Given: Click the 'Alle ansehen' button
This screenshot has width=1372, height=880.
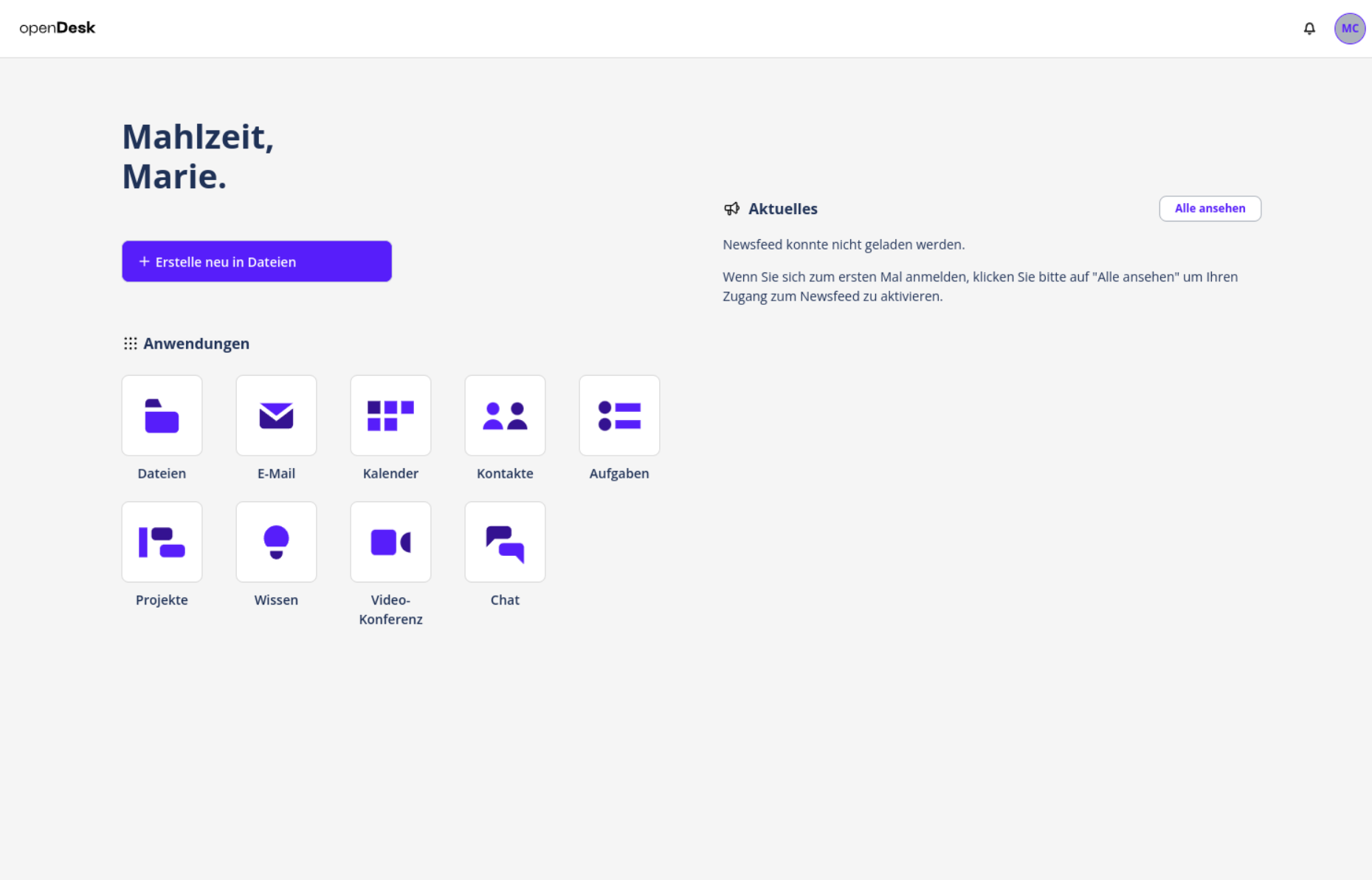Looking at the screenshot, I should 1210,208.
